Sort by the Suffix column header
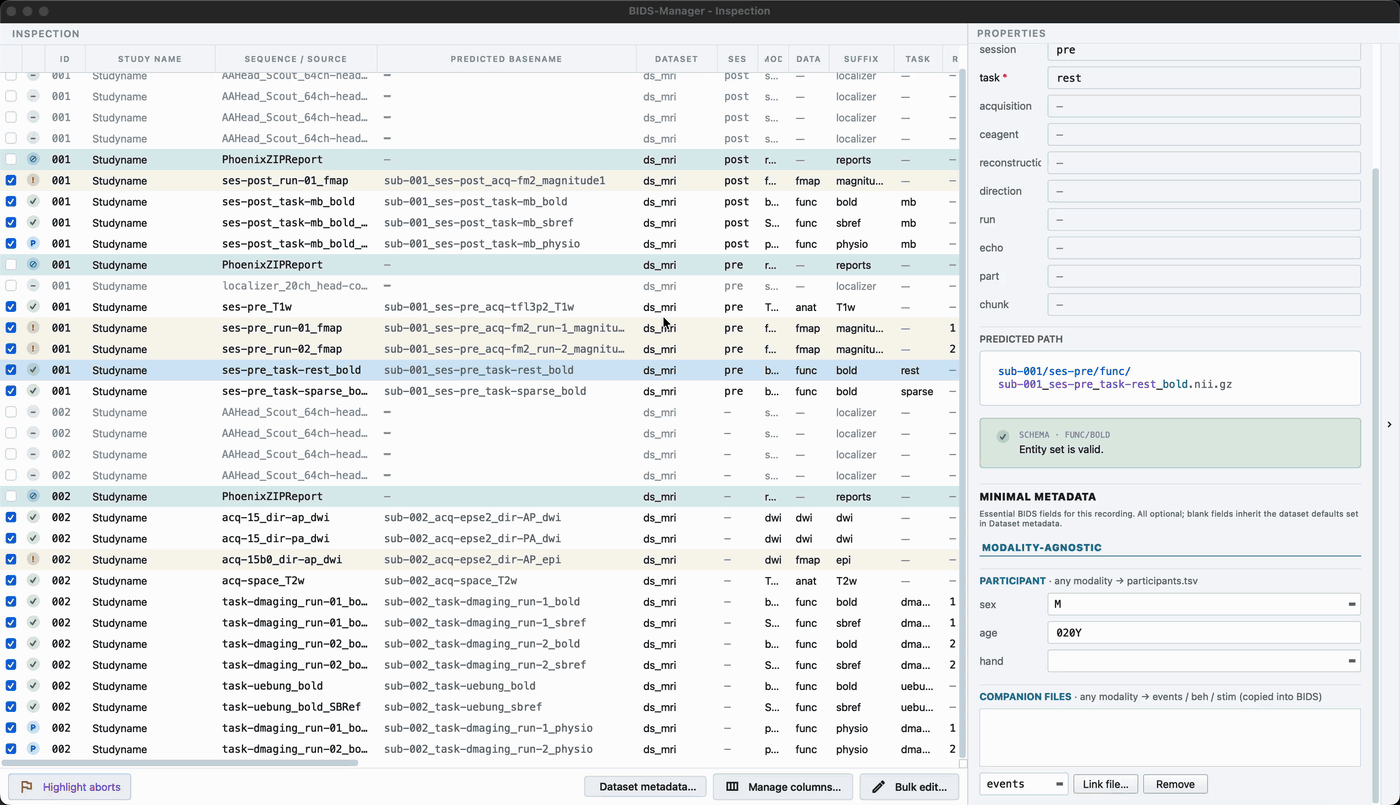 click(861, 59)
